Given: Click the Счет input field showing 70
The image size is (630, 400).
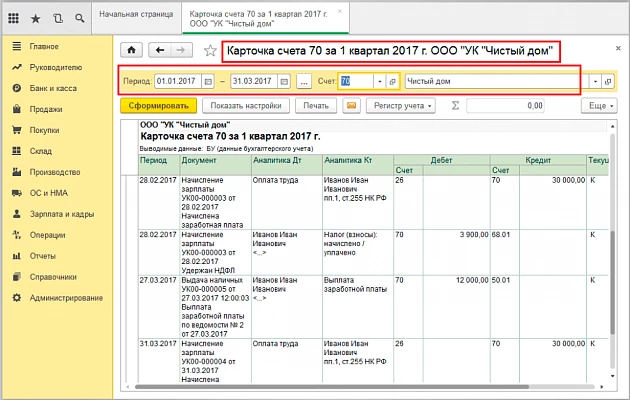Looking at the screenshot, I should [x=356, y=82].
